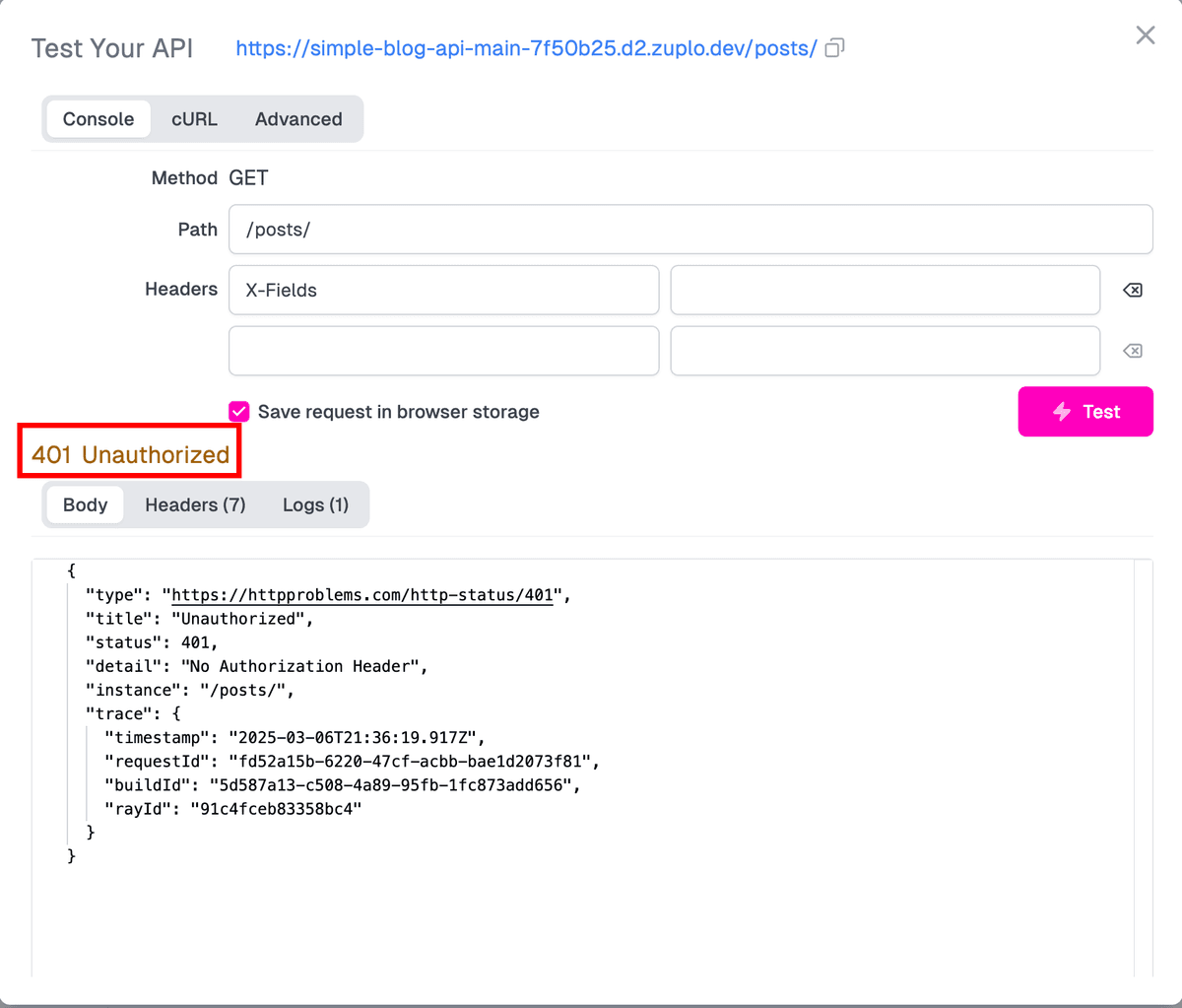Delete the X-Fields header row
The width and height of the screenshot is (1182, 1008).
[x=1133, y=290]
